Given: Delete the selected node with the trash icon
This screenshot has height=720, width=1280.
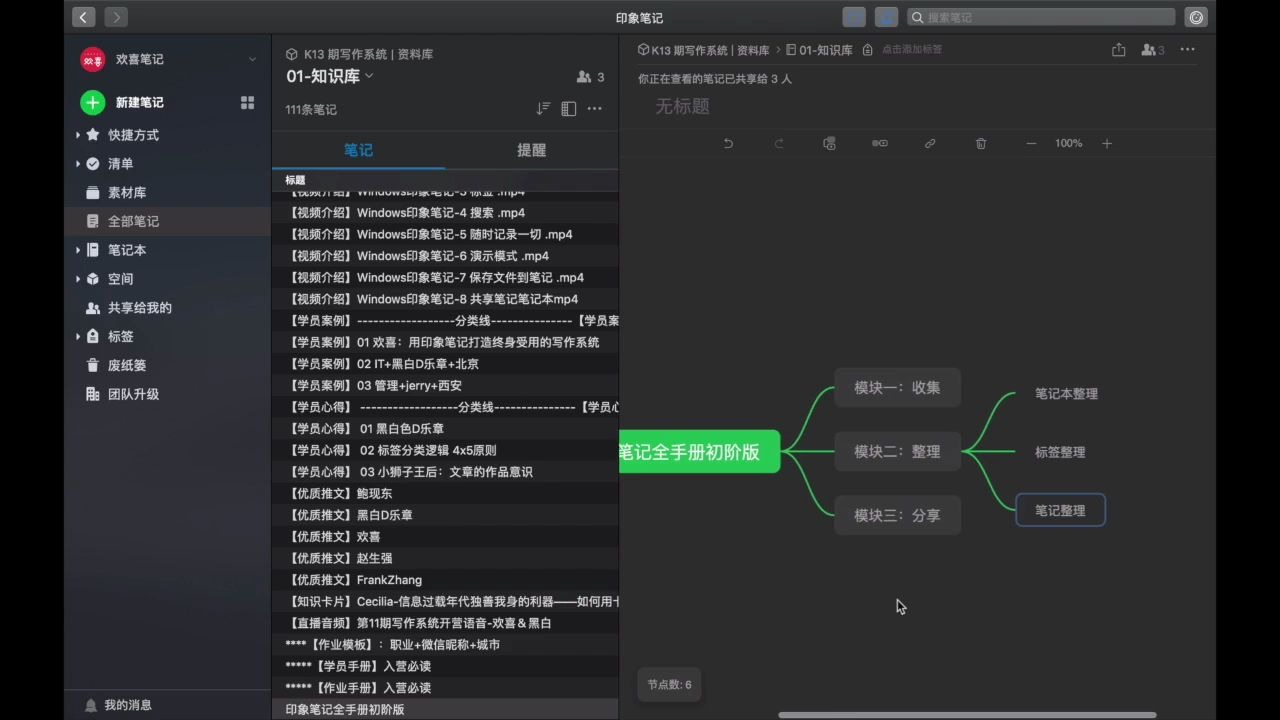Looking at the screenshot, I should 980,143.
